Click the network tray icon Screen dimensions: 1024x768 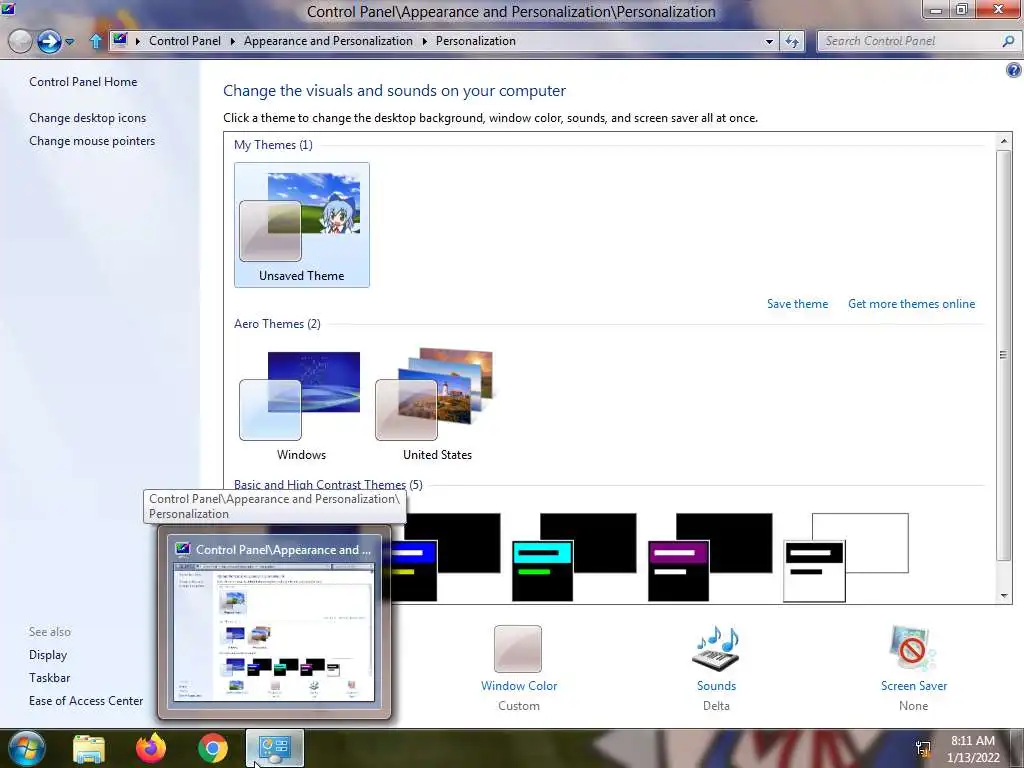(923, 749)
